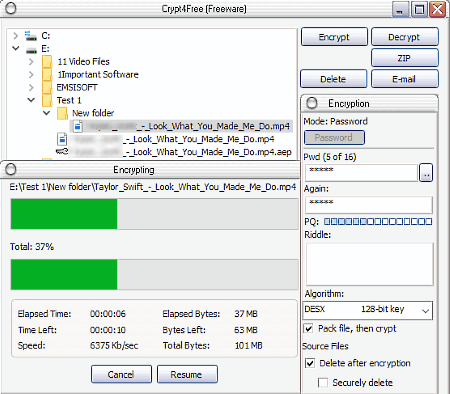Image resolution: width=450 pixels, height=394 pixels.
Task: Click the 11 Video Files folder icon
Action: click(x=47, y=62)
